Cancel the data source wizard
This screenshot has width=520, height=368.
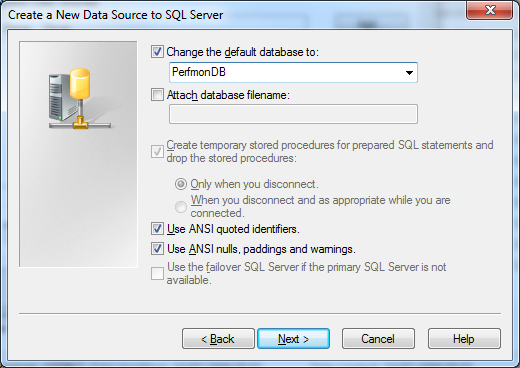point(378,339)
